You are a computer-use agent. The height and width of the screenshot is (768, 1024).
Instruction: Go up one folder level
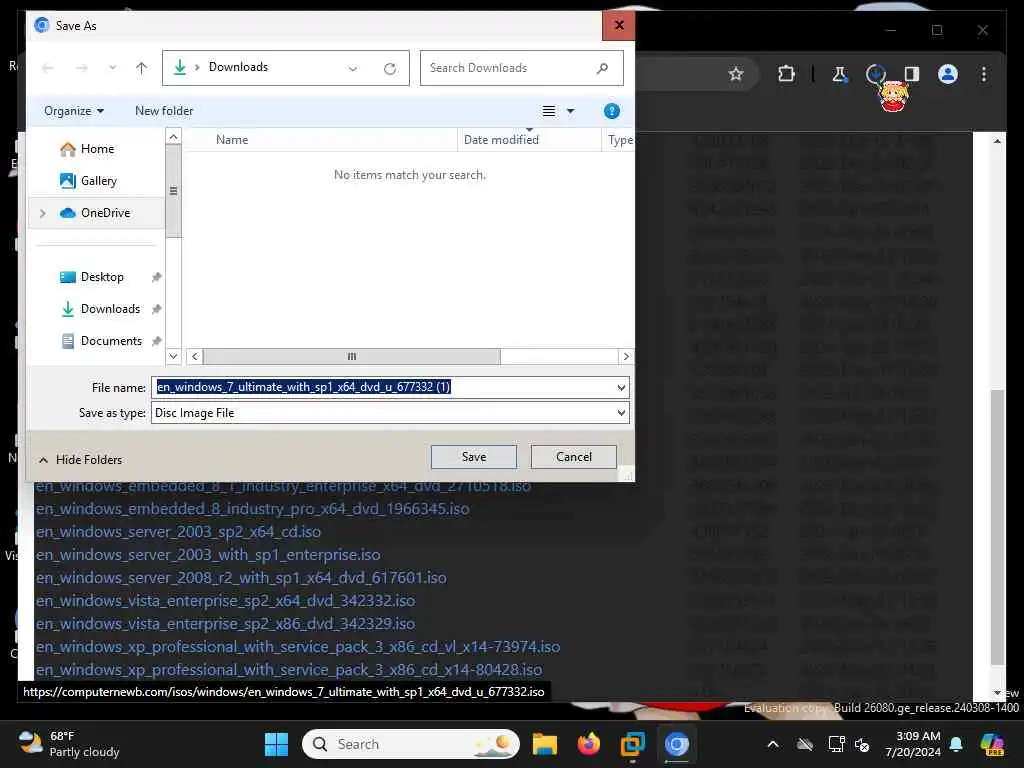pos(141,68)
